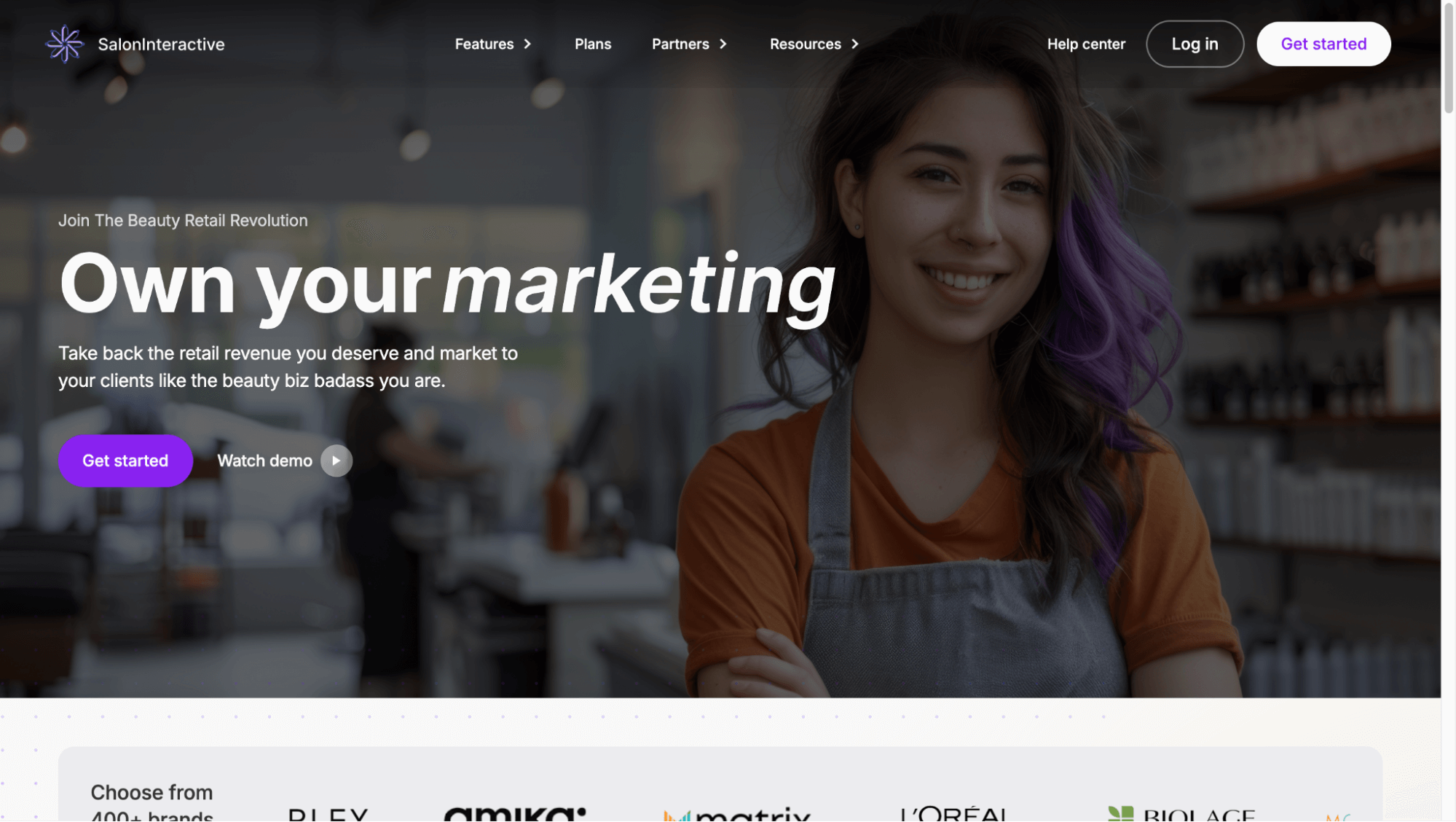Click the Watch demo text link
The image size is (1456, 822).
(264, 461)
